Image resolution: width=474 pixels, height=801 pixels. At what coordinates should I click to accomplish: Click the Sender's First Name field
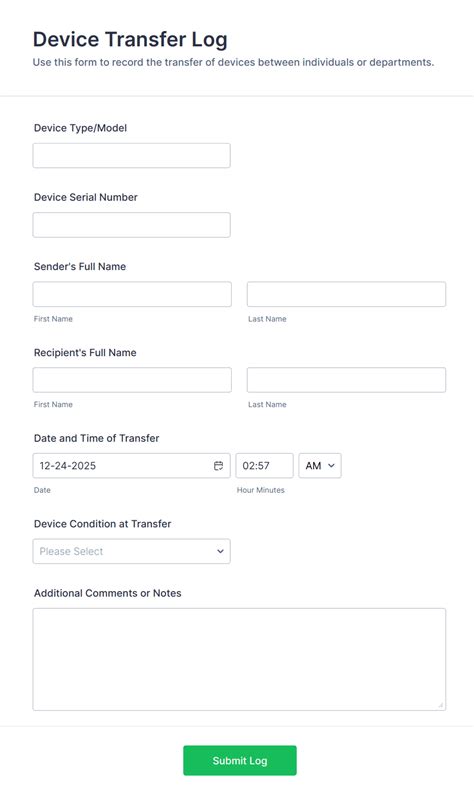pos(132,294)
